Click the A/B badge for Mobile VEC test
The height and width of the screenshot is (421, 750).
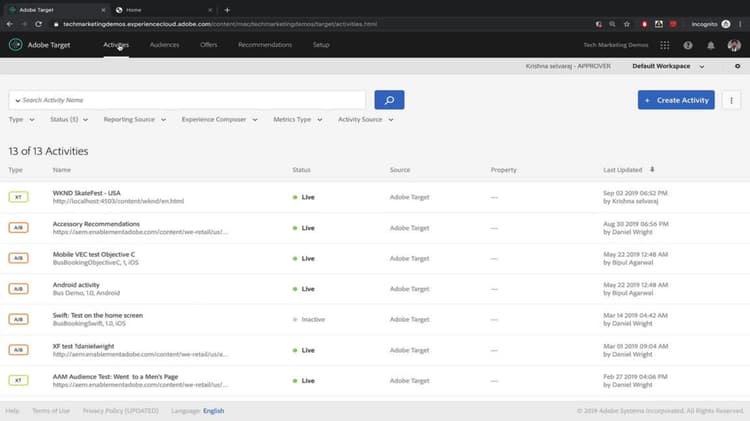[18, 258]
